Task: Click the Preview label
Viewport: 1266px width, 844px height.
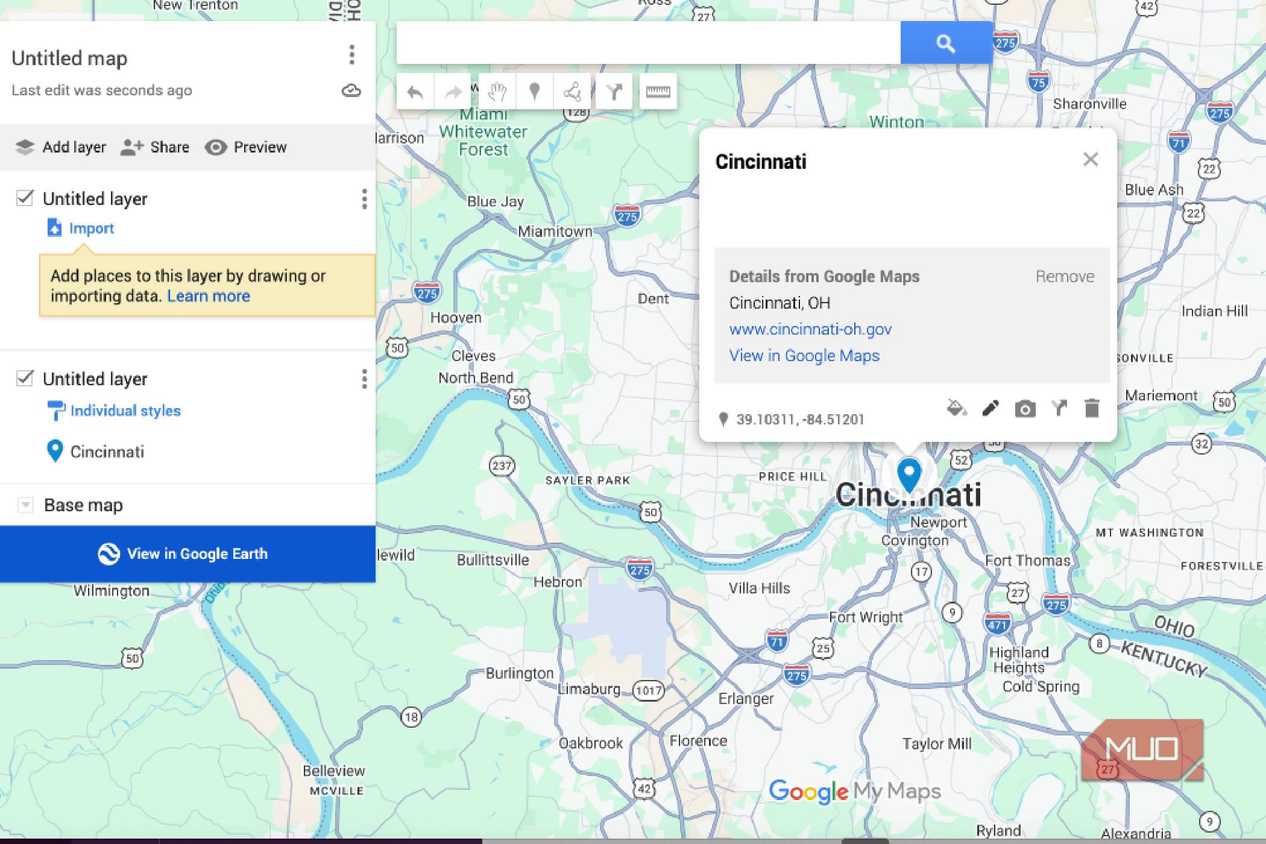Action: click(260, 147)
